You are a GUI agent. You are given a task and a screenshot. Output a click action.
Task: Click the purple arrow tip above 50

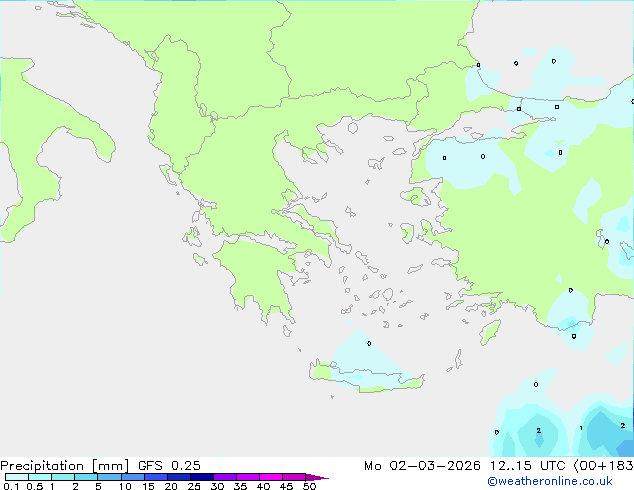tap(317, 477)
